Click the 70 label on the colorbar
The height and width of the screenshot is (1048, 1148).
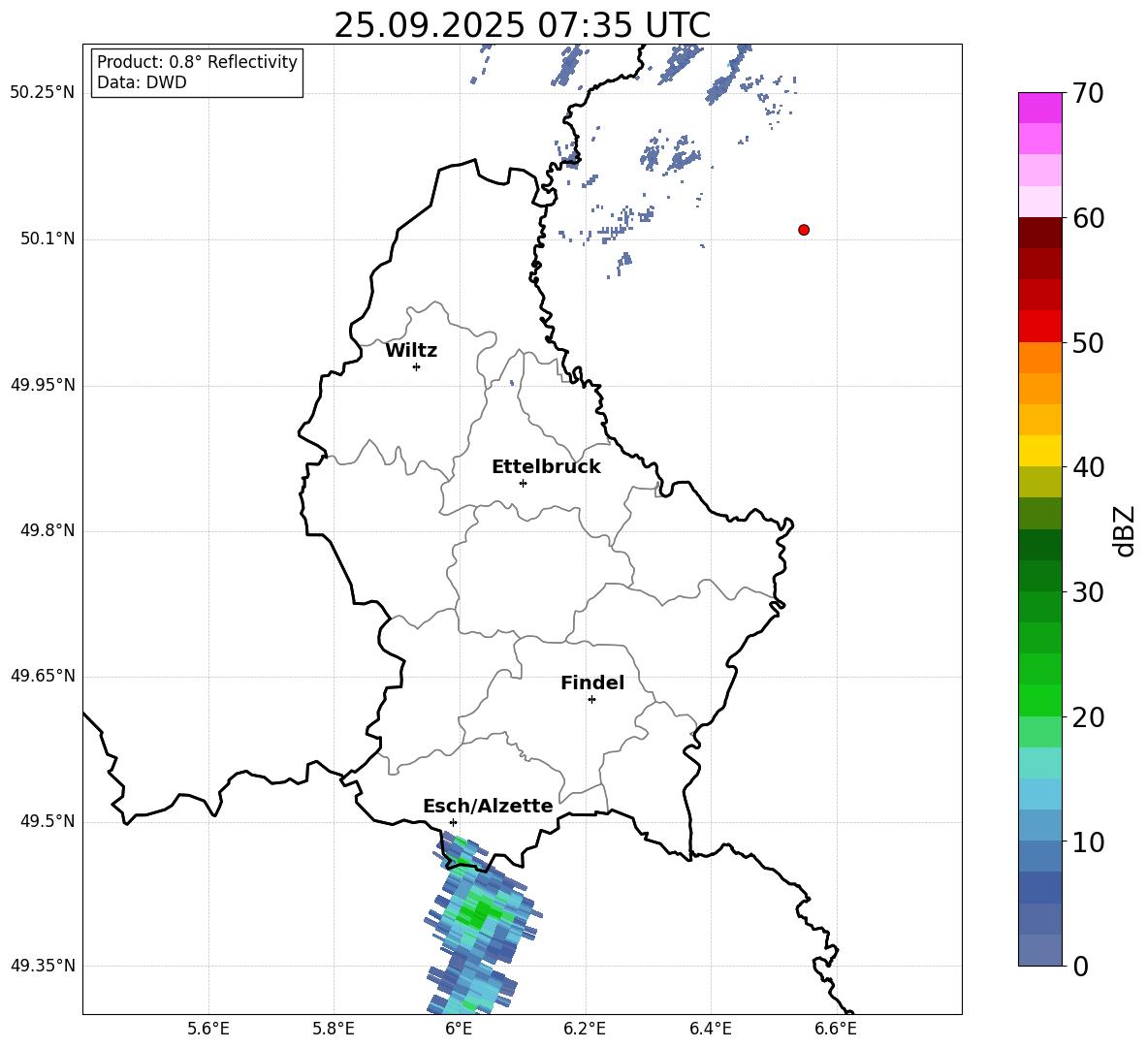tap(1088, 94)
